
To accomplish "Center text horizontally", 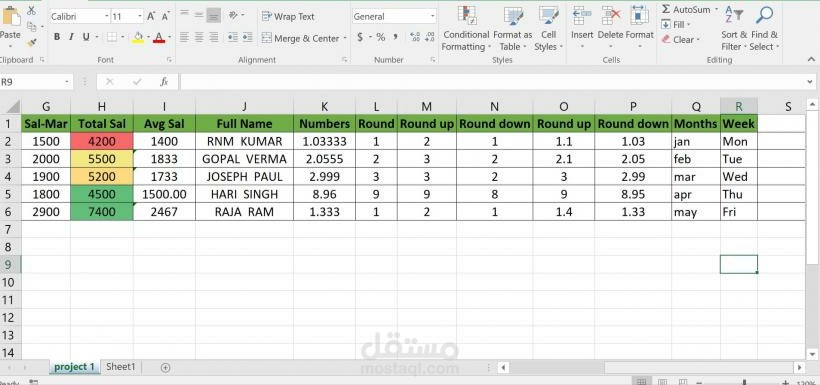I will point(199,37).
